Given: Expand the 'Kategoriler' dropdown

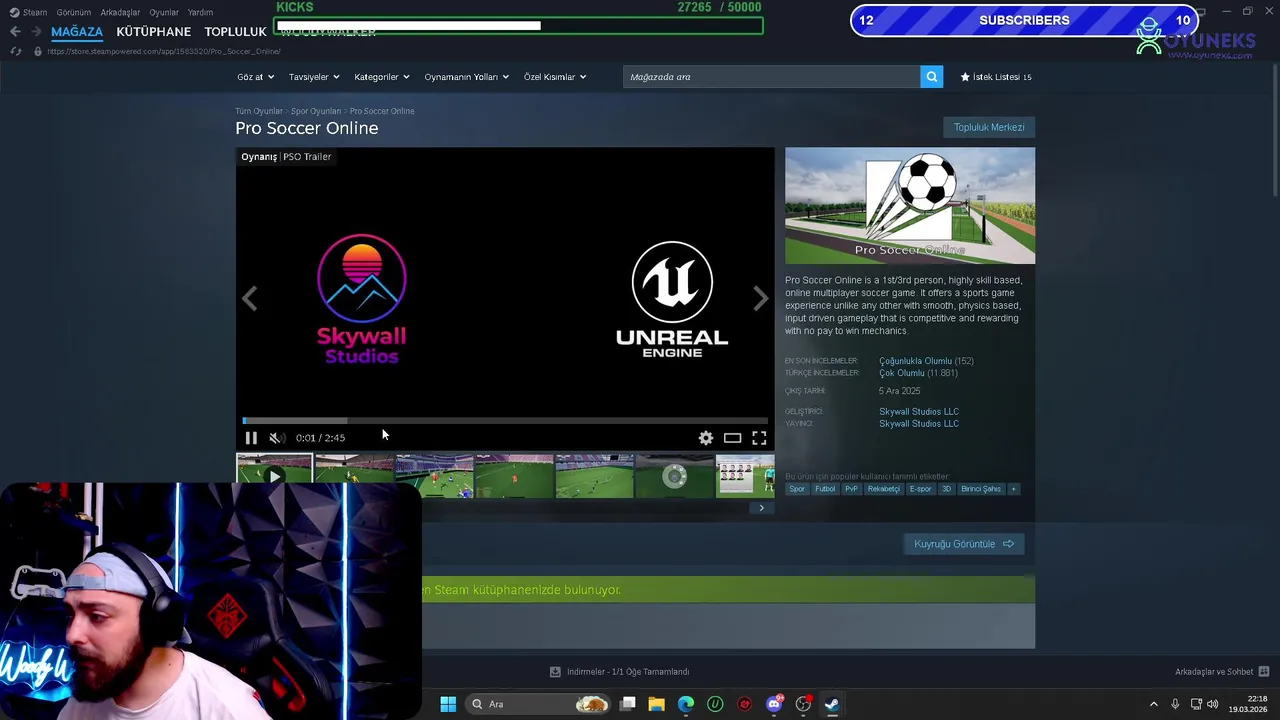Looking at the screenshot, I should click(382, 77).
